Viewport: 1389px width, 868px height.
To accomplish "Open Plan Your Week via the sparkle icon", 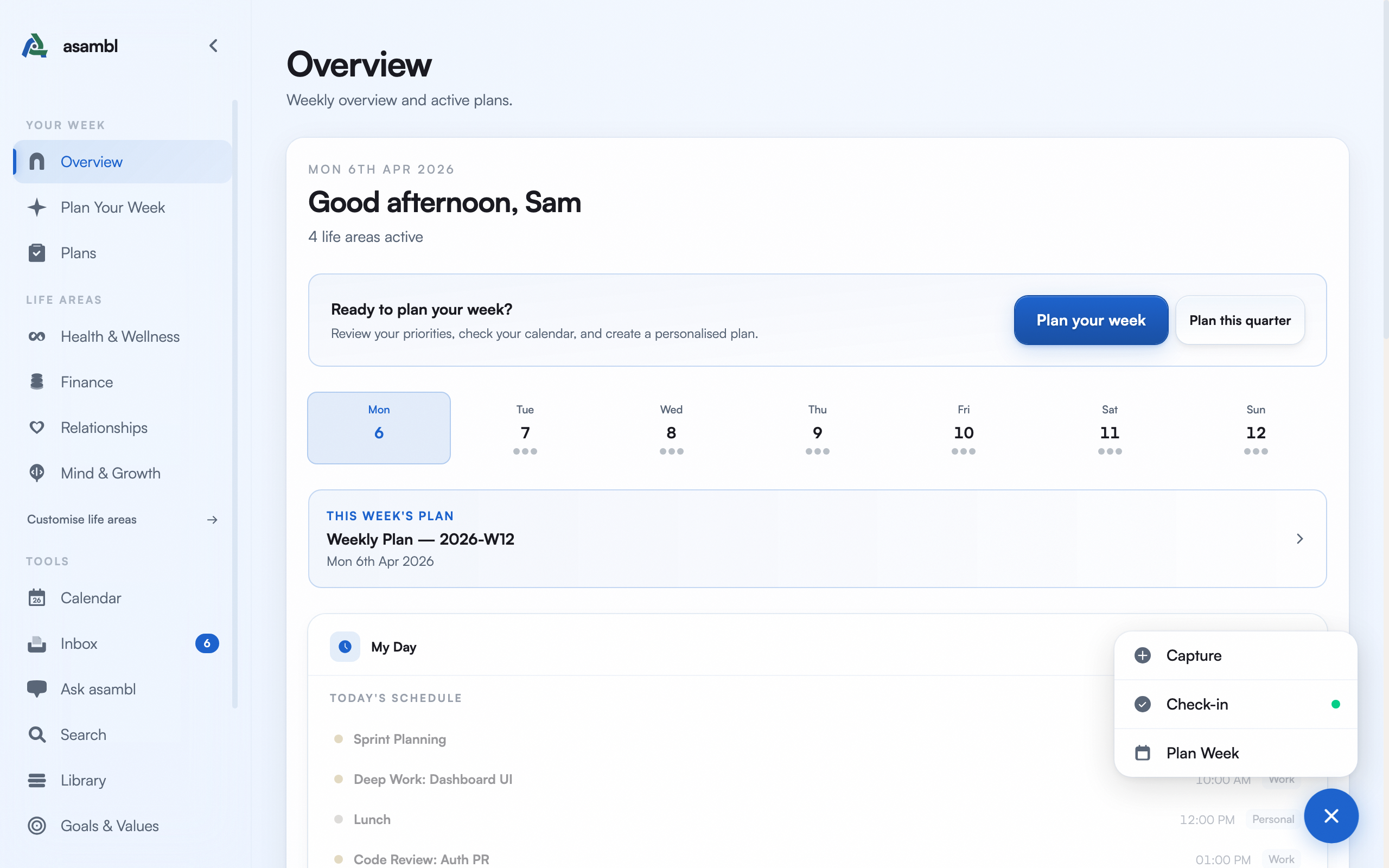I will 37,207.
